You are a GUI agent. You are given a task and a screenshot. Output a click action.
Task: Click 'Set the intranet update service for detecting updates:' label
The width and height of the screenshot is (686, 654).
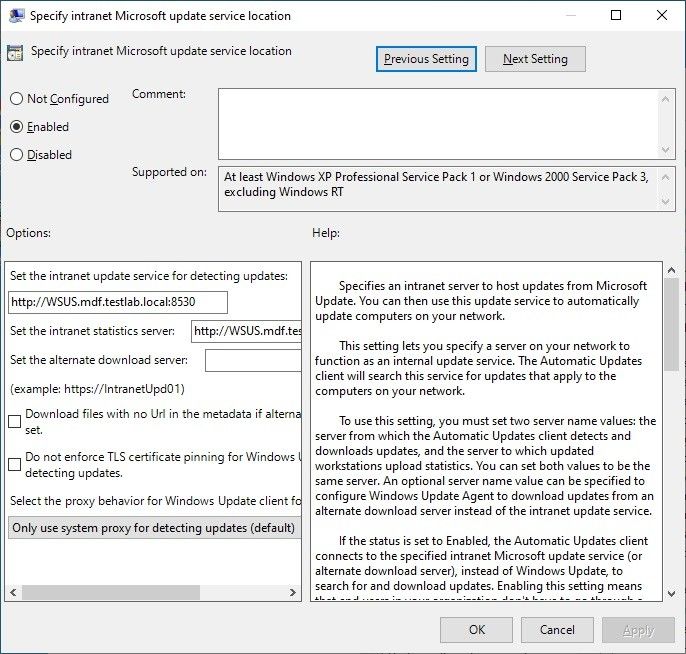pos(149,276)
